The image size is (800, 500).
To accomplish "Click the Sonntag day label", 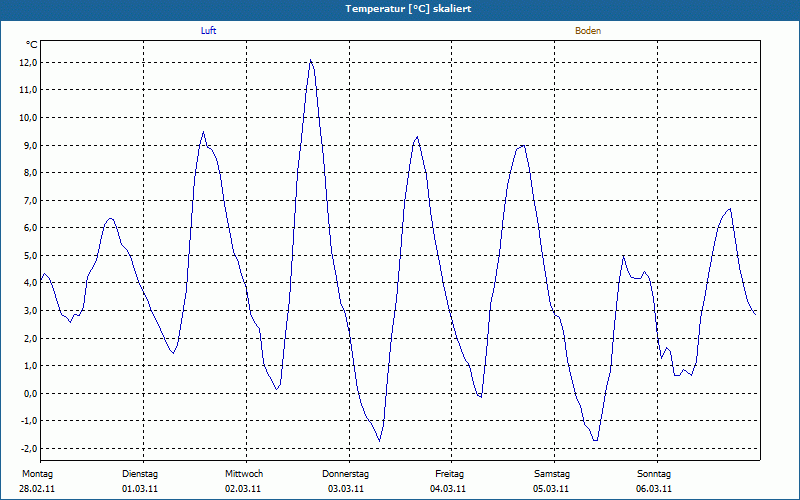I will coord(654,474).
